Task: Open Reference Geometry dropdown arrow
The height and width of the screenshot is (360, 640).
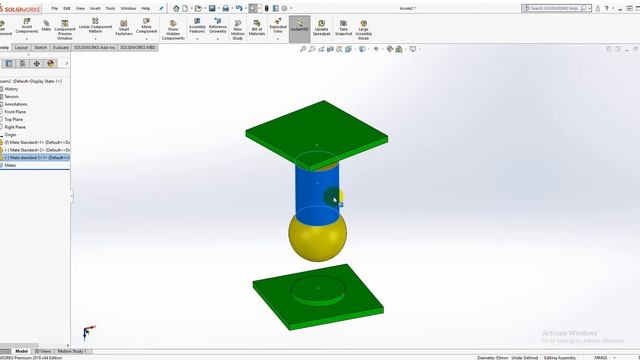Action: pyautogui.click(x=218, y=39)
